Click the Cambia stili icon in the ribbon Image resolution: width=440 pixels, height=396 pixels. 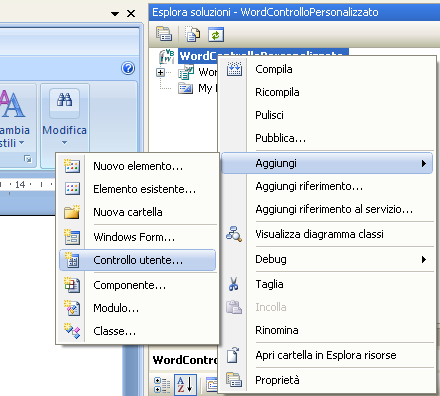point(13,103)
